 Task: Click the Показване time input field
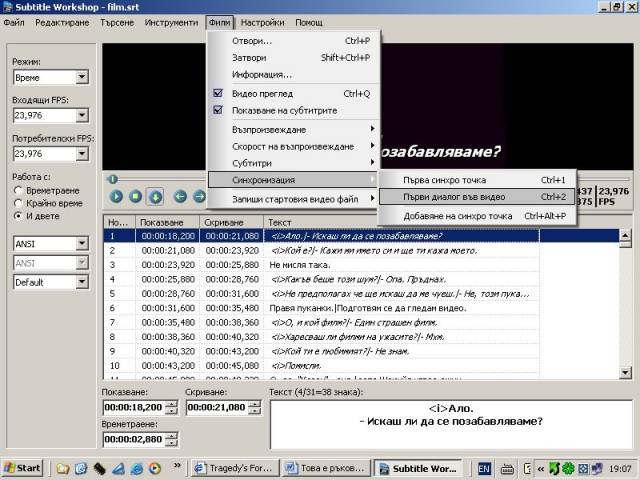(133, 407)
